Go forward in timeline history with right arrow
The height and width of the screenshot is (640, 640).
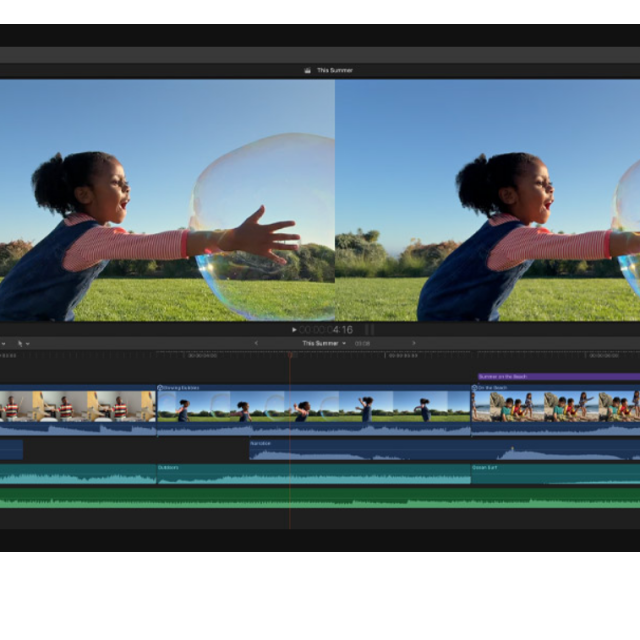(413, 343)
